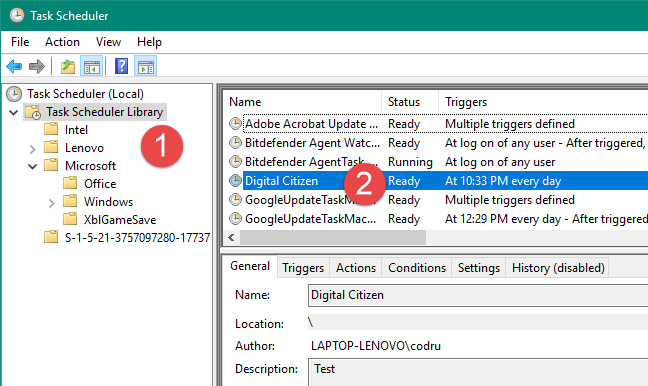Click the 'At 10:33 PM every day' trigger

[503, 181]
